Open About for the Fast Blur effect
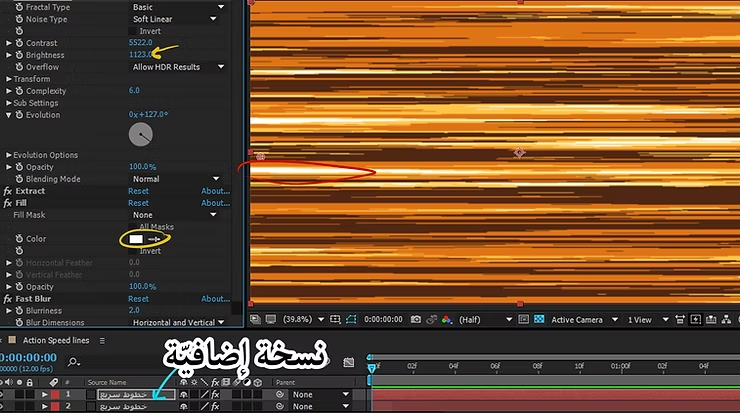This screenshot has height=413, width=740. tap(215, 299)
